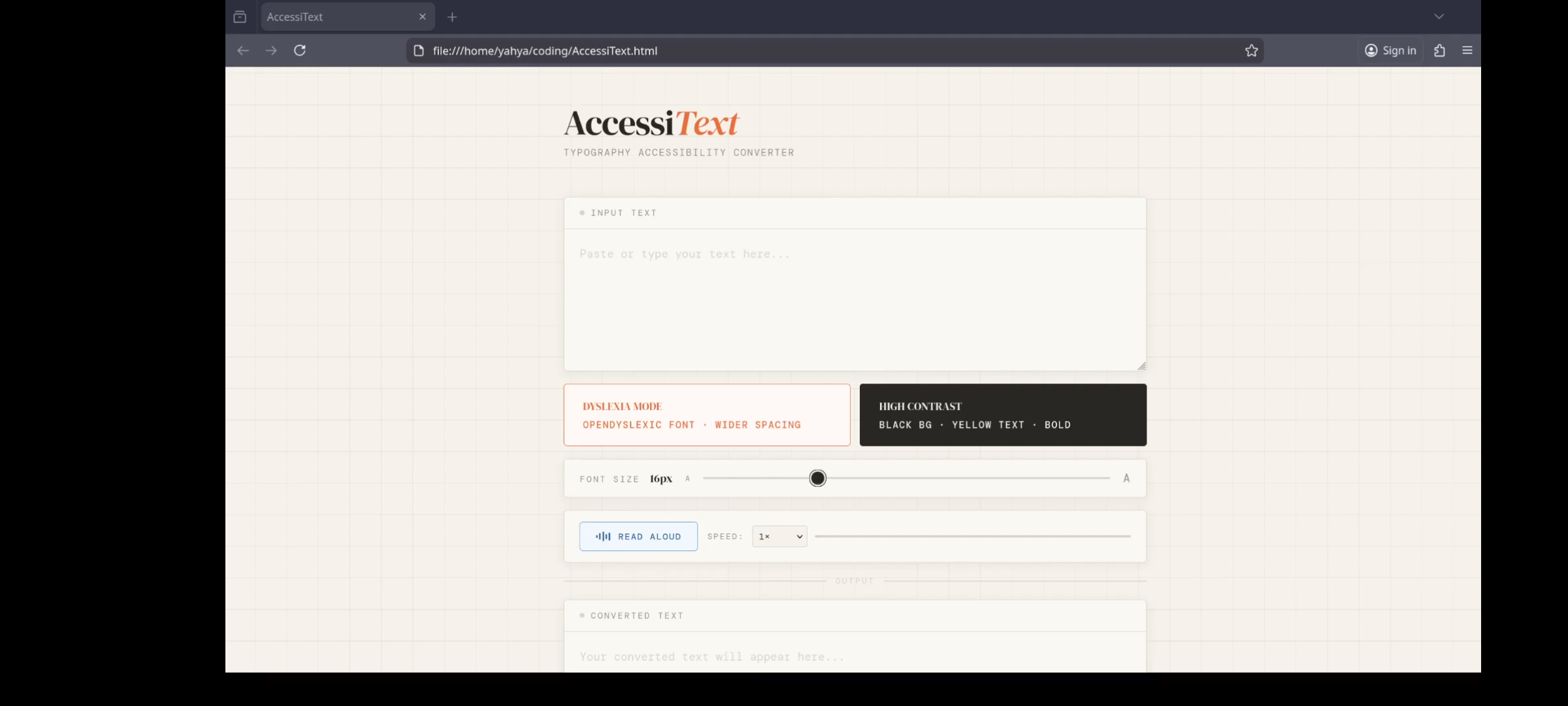Open the extensions puzzle icon
Screen dimensions: 1568x706
(1439, 50)
